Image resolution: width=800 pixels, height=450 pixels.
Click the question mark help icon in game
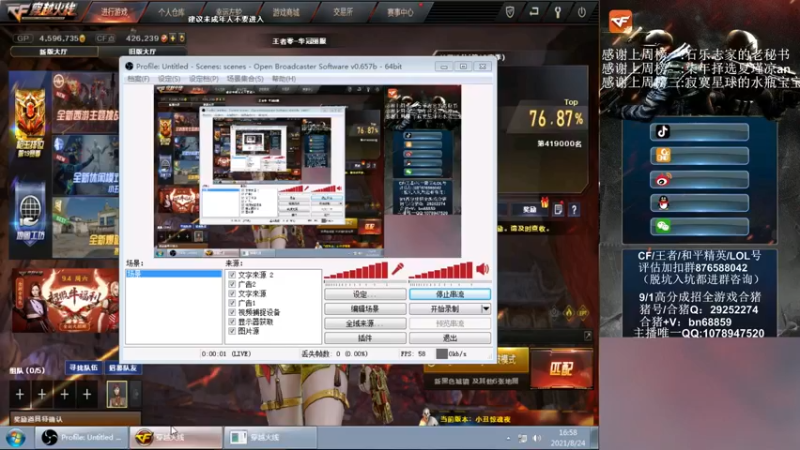(574, 209)
